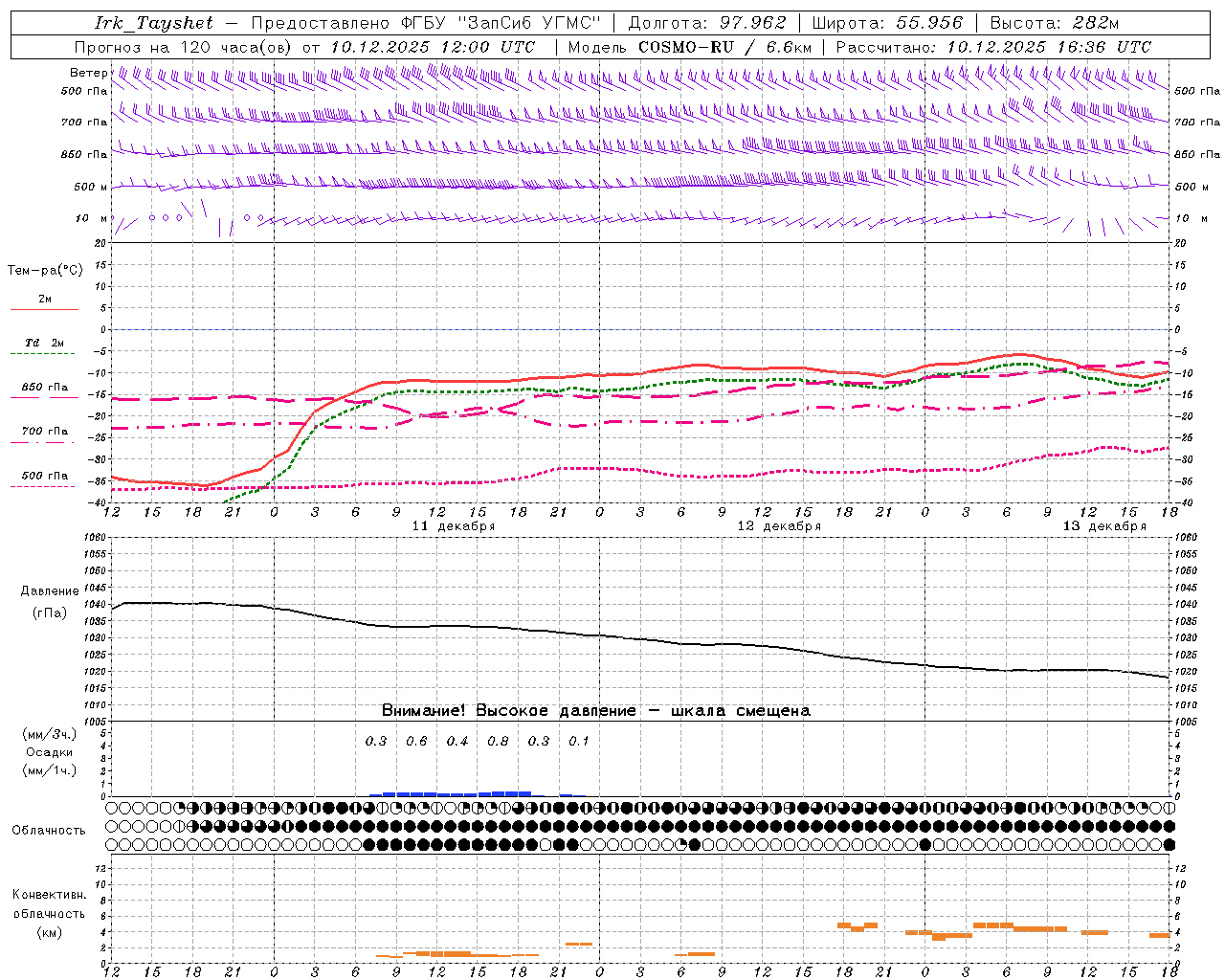Viewport: 1225px width, 980px height.
Task: Click the date label "13 декабря"
Action: click(1104, 526)
